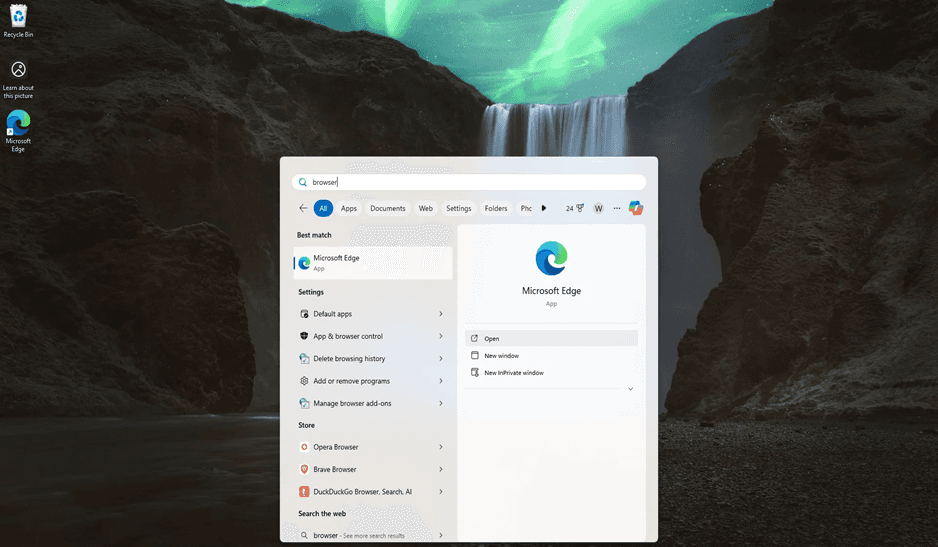The image size is (938, 547).
Task: Open the more options ellipsis menu
Action: (x=617, y=208)
